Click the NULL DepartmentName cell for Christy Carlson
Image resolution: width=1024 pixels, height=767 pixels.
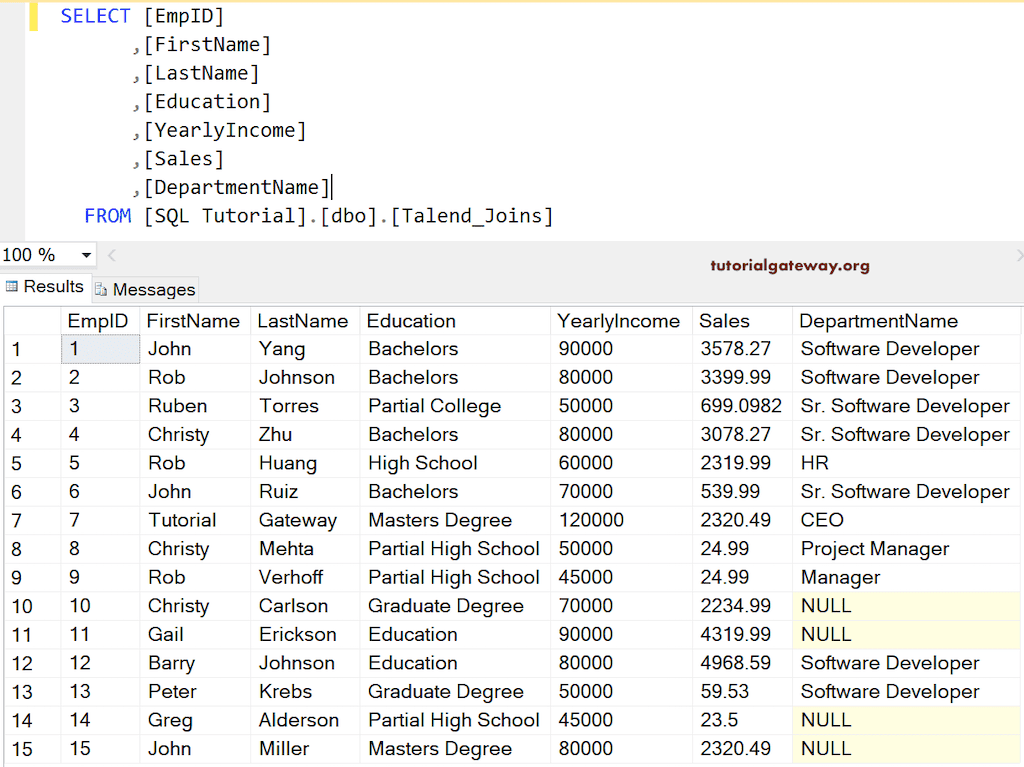[906, 606]
